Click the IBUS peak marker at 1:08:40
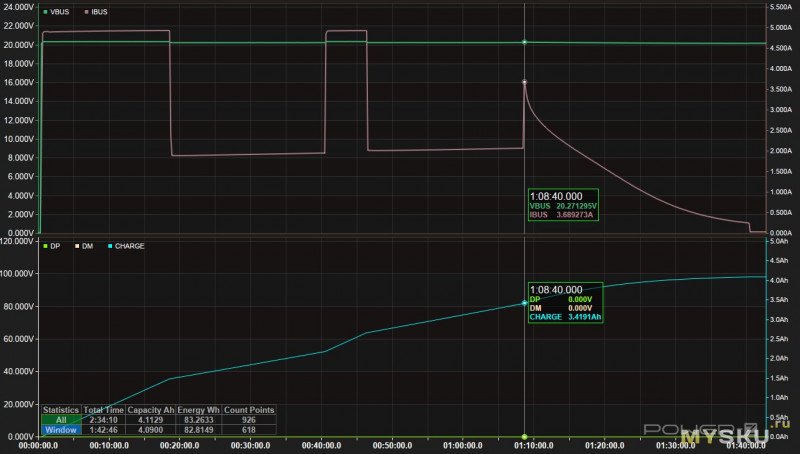Viewport: 800px width, 454px height. pyautogui.click(x=525, y=82)
